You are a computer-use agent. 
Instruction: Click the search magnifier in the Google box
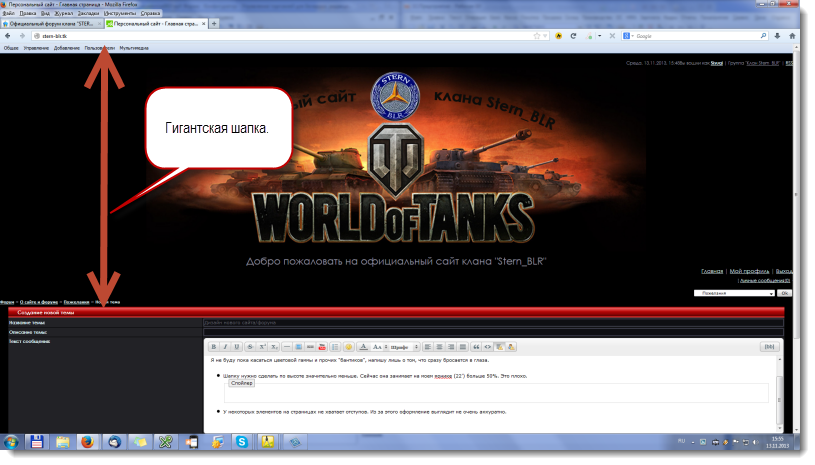(763, 36)
